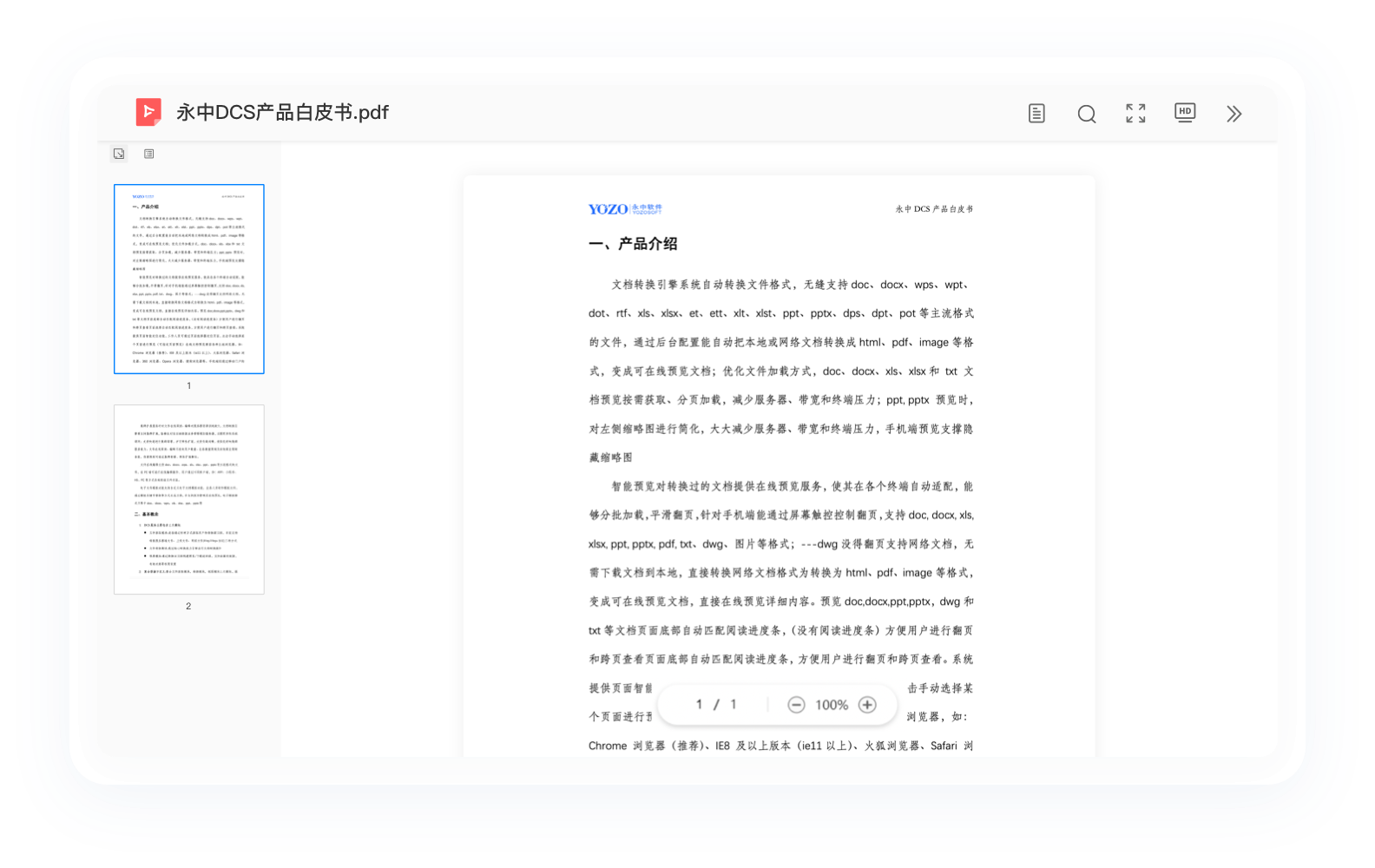
Task: Expand more tools with double chevron
Action: (1234, 114)
